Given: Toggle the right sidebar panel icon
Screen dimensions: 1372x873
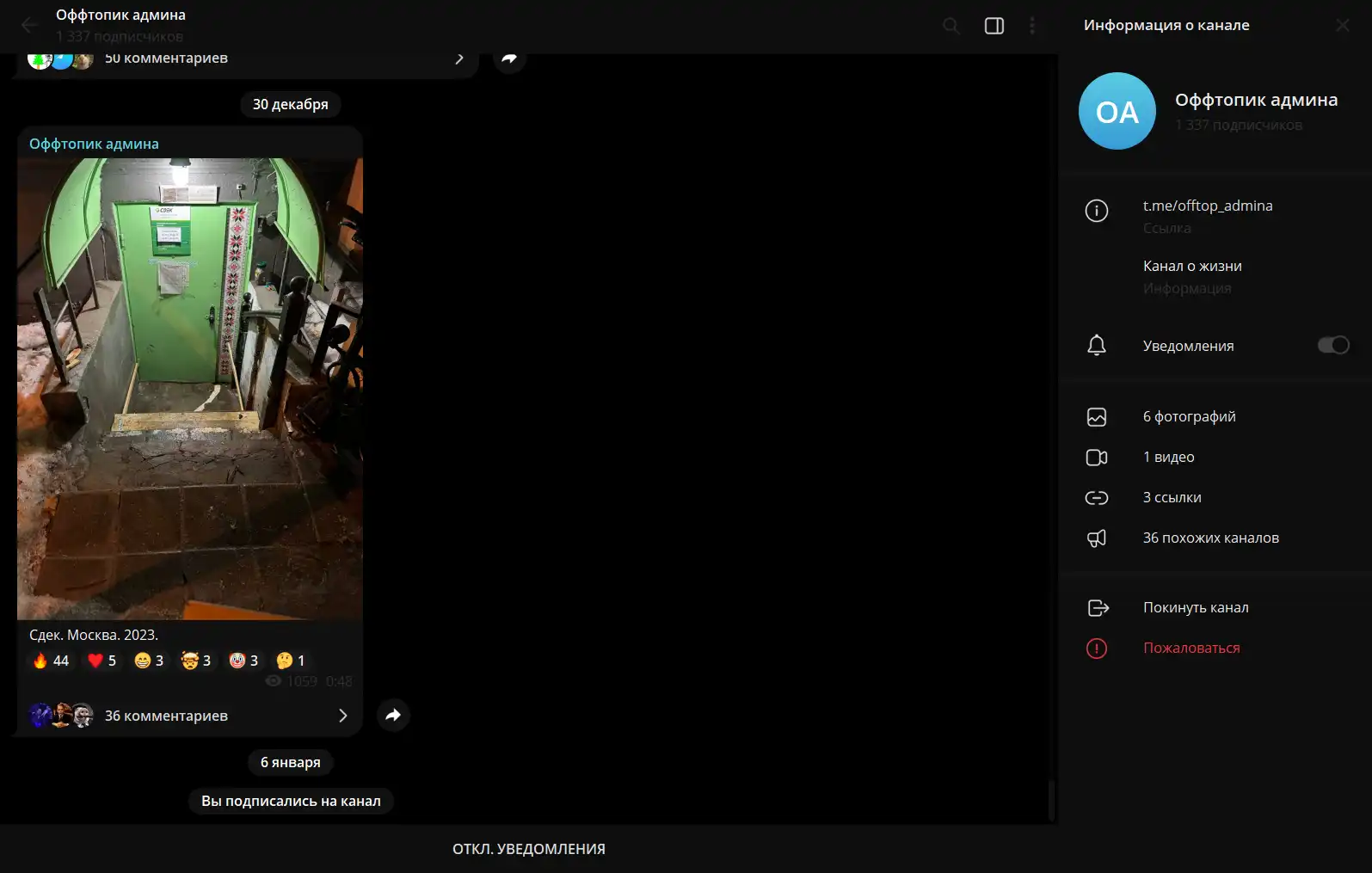Looking at the screenshot, I should [994, 26].
